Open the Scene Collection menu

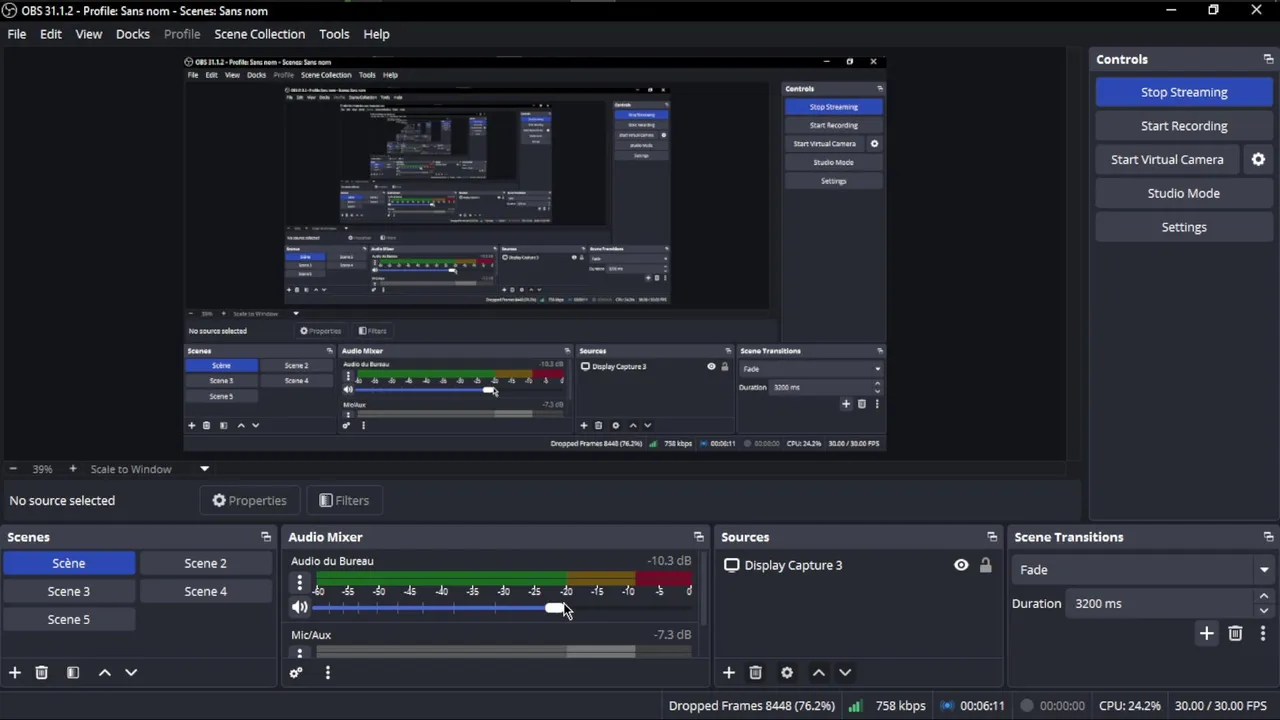tap(259, 34)
